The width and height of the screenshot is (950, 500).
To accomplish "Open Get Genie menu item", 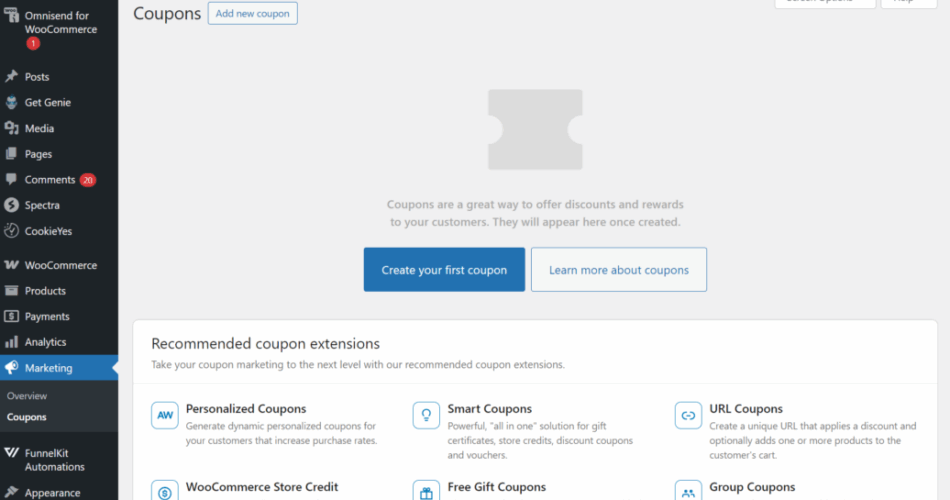I will 47,103.
